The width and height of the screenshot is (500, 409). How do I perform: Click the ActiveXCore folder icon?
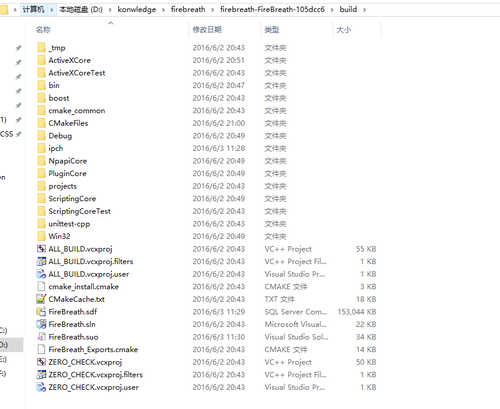(x=41, y=60)
